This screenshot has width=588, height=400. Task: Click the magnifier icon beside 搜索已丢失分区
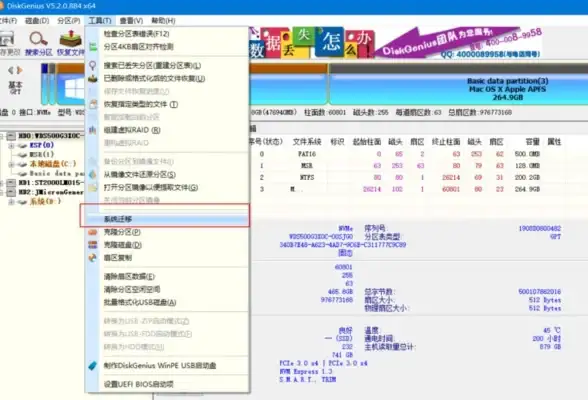tap(93, 66)
